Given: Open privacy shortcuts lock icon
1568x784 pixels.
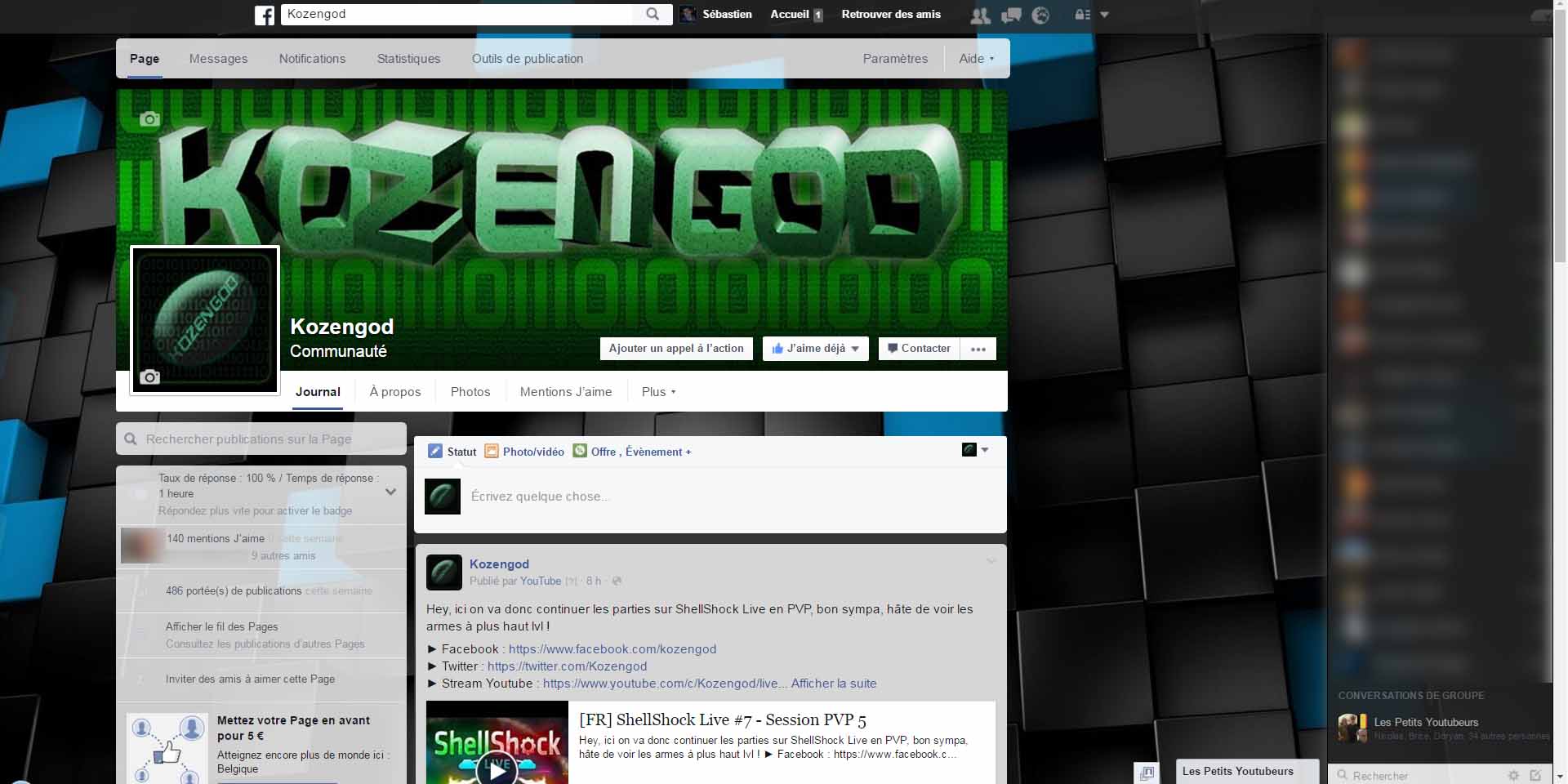Looking at the screenshot, I should (1082, 15).
